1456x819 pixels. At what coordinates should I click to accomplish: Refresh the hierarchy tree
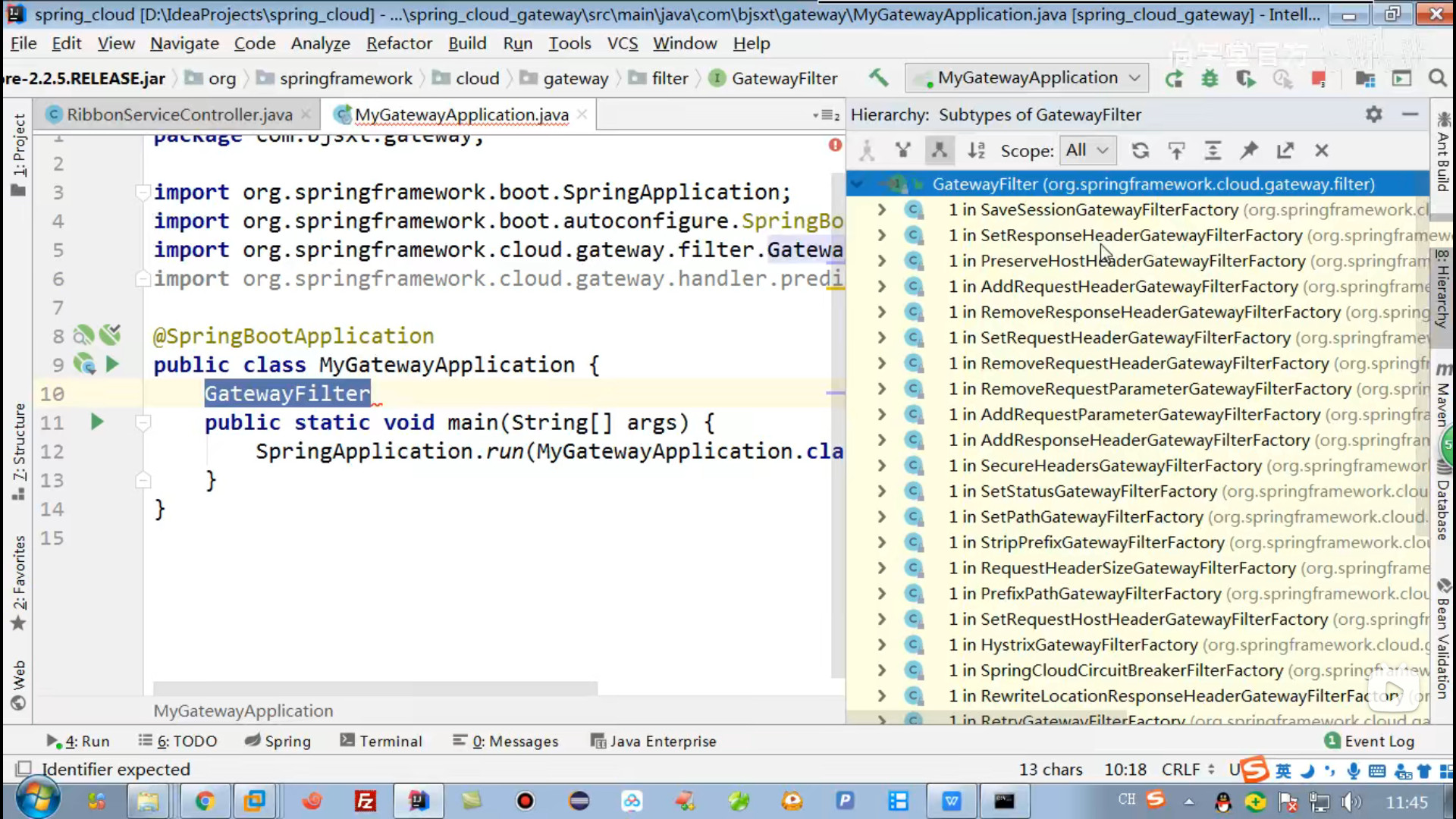1140,151
